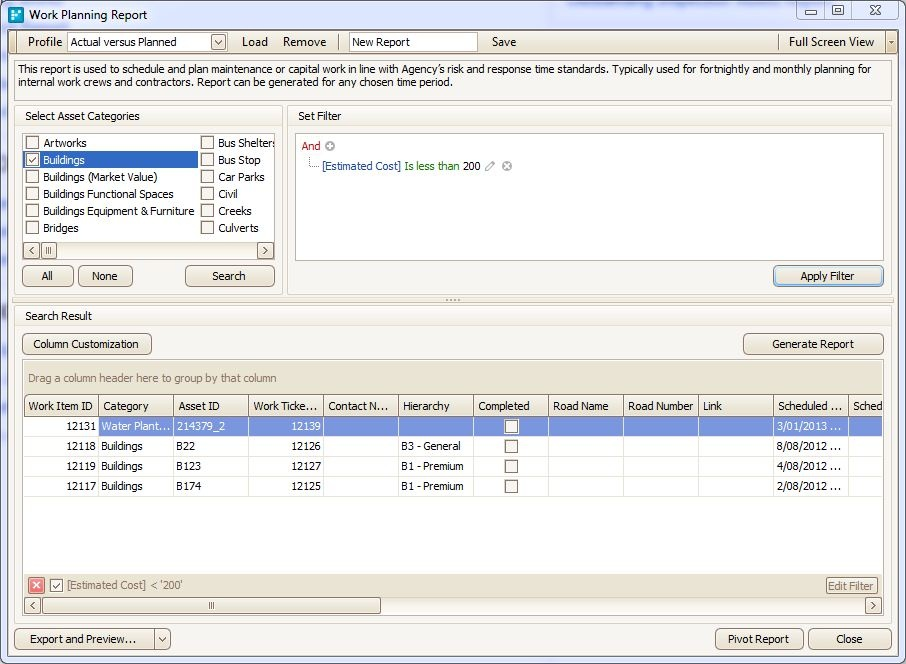The image size is (906, 664).
Task: Open the Profile dropdown list
Action: [218, 42]
